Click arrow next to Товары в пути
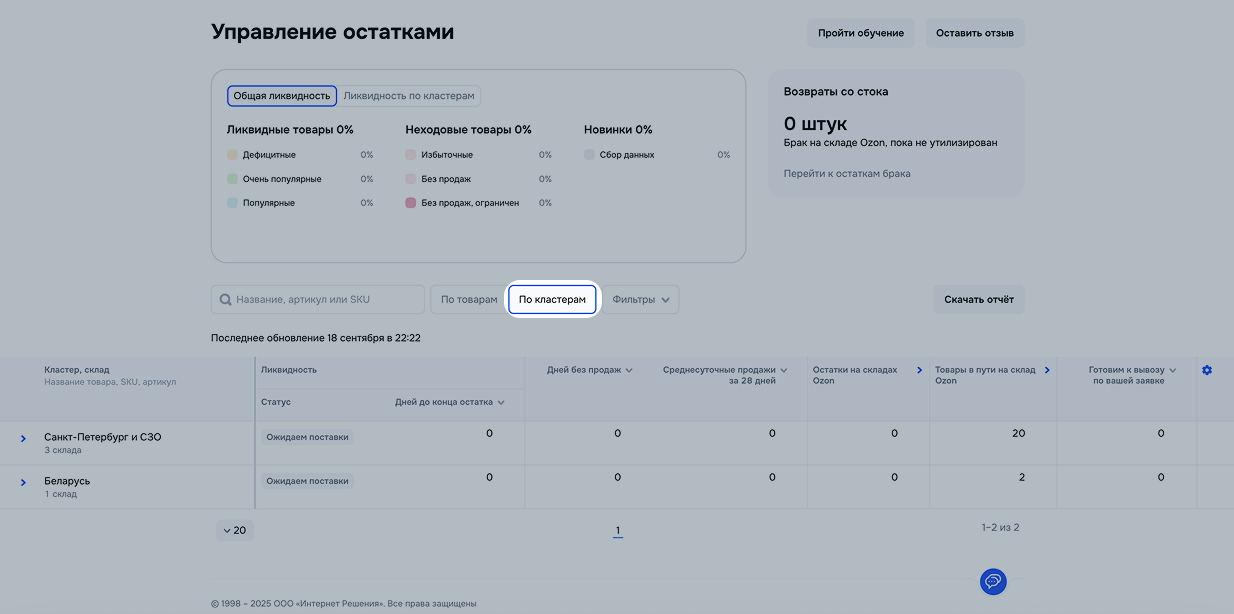Viewport: 1234px width, 614px height. (x=1047, y=370)
